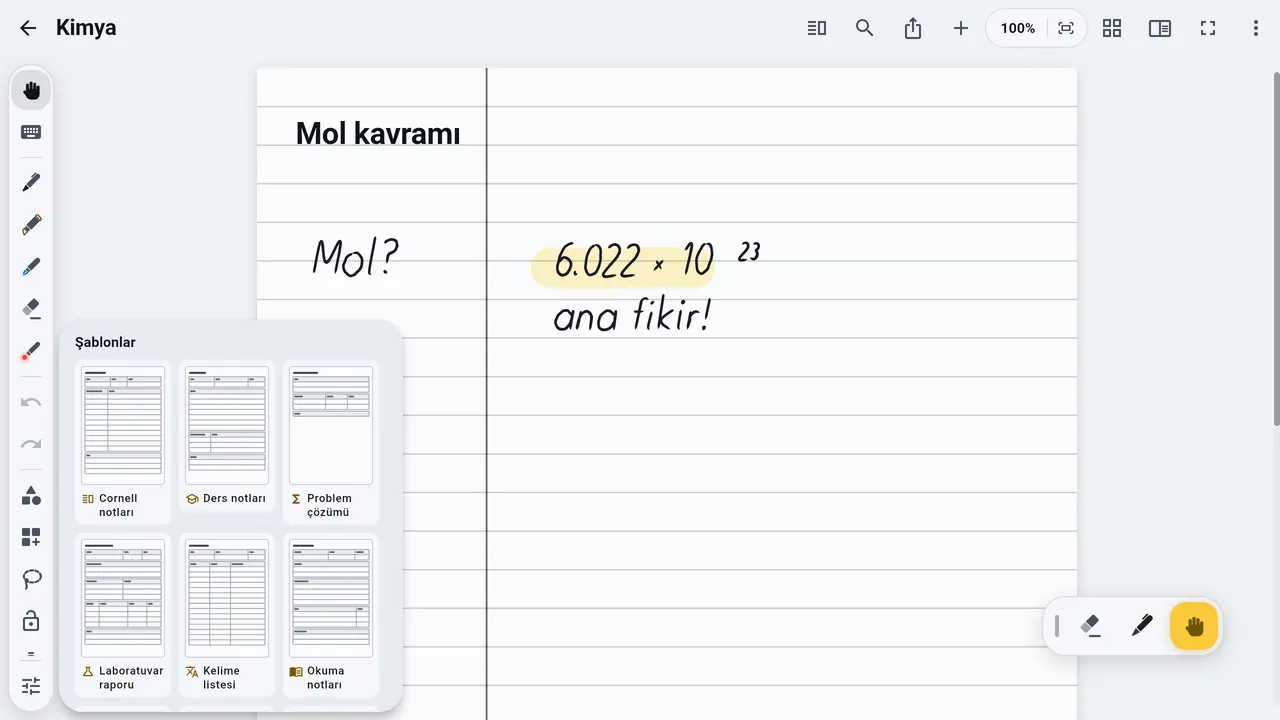Choose the Cornell notları template
Image resolution: width=1280 pixels, height=720 pixels.
(123, 442)
